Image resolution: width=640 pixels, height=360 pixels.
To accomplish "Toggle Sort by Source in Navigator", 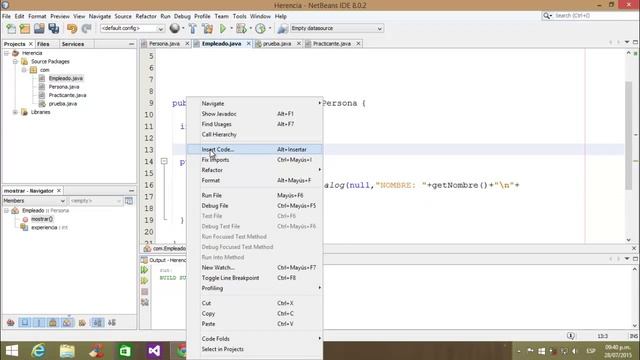I will (x=112, y=323).
